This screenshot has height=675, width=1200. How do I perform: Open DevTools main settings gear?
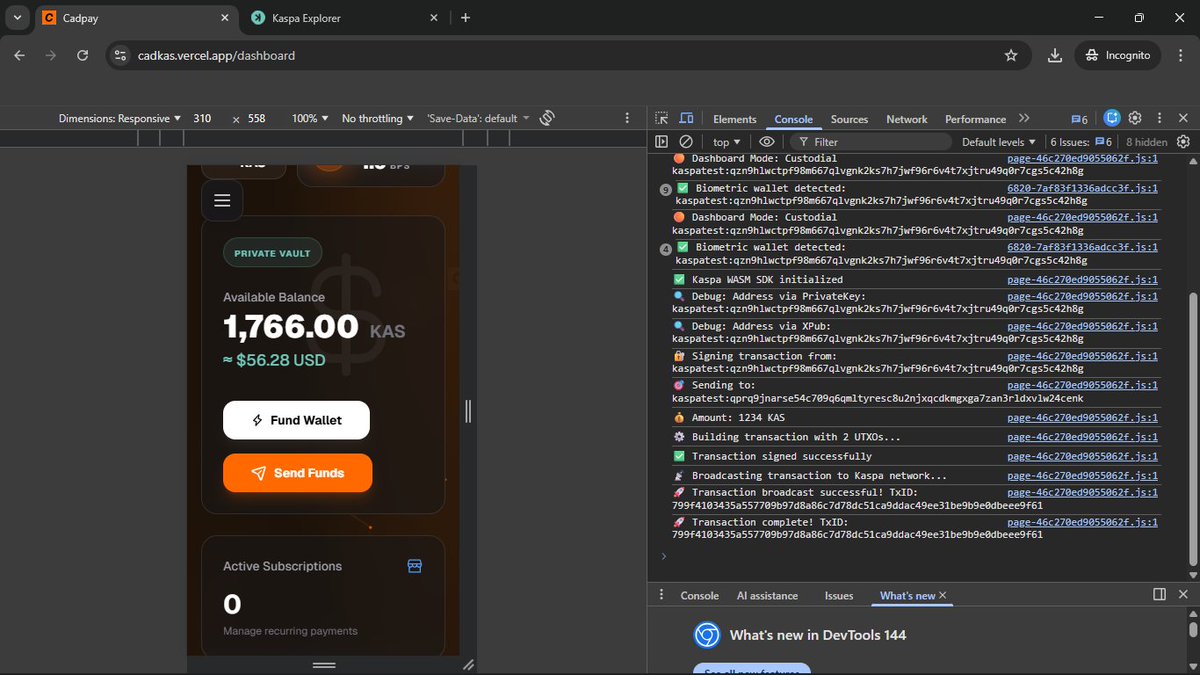click(1136, 118)
